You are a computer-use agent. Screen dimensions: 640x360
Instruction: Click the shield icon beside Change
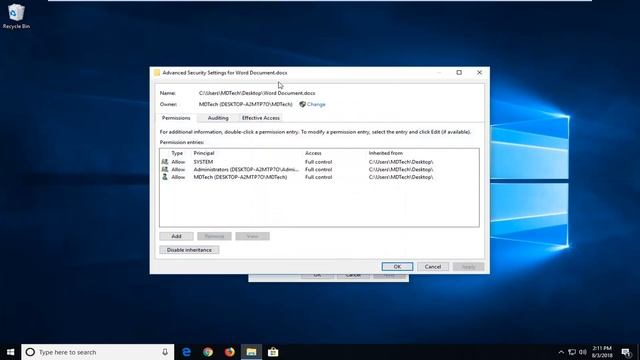(x=302, y=104)
